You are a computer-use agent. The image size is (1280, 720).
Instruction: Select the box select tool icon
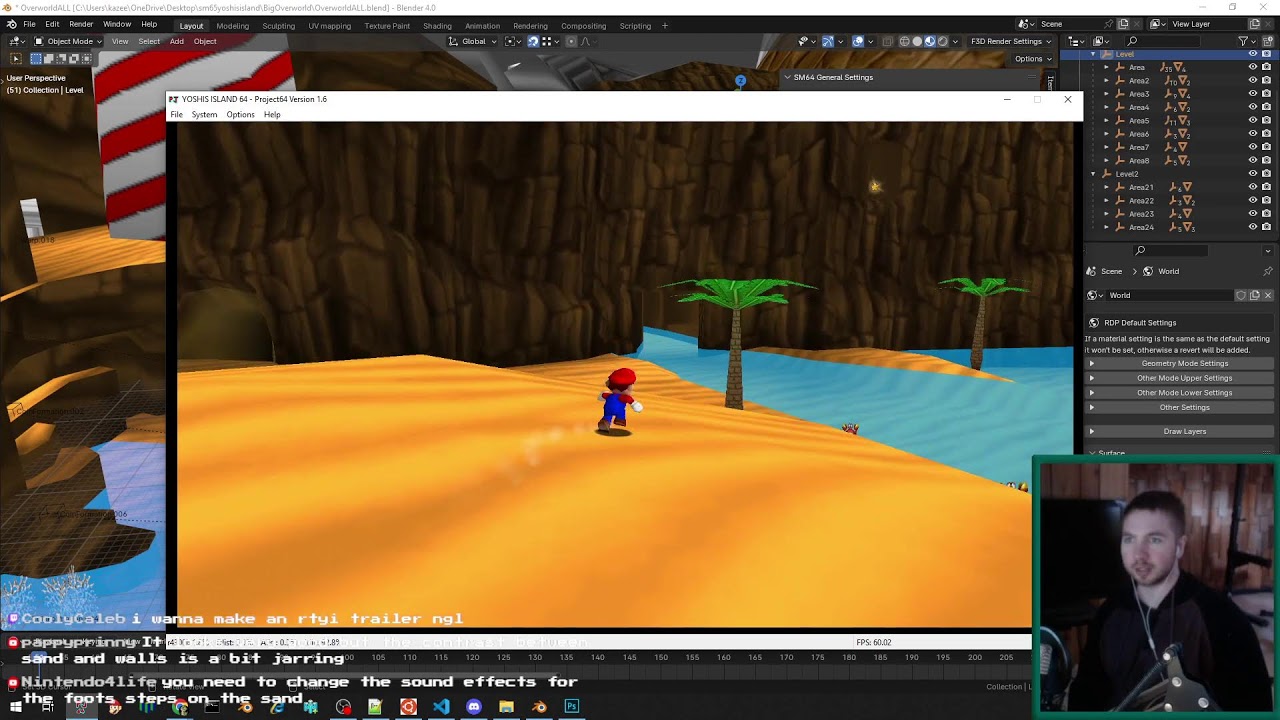click(x=15, y=58)
